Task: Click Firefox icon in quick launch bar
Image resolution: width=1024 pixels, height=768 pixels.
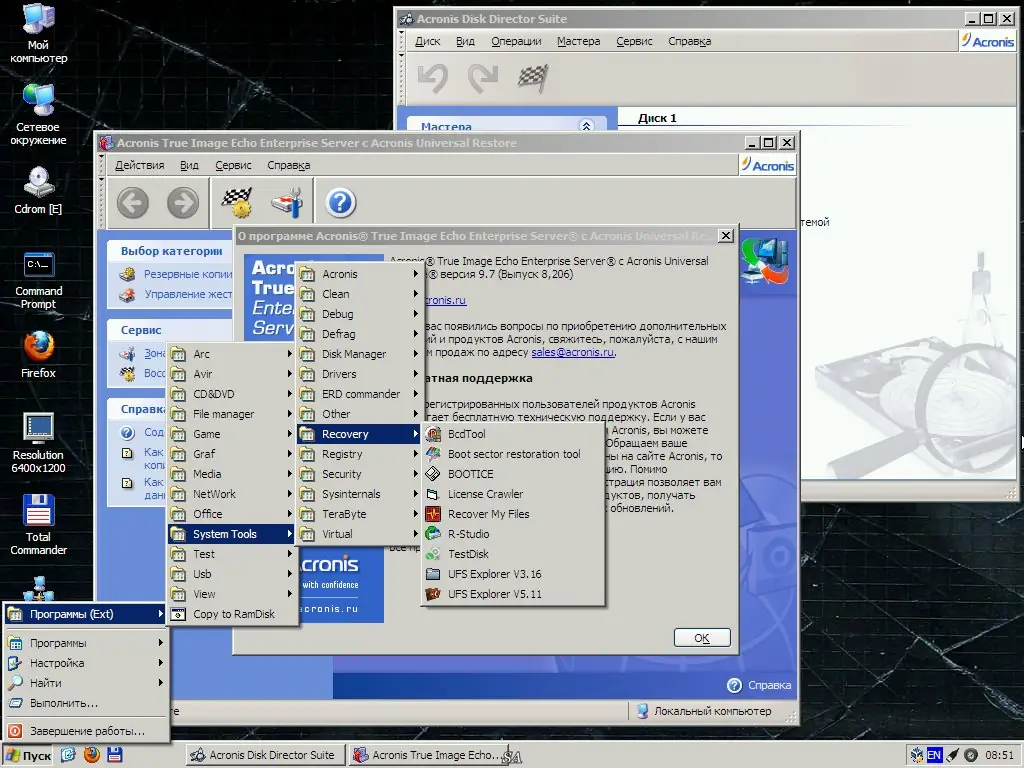Action: click(91, 755)
